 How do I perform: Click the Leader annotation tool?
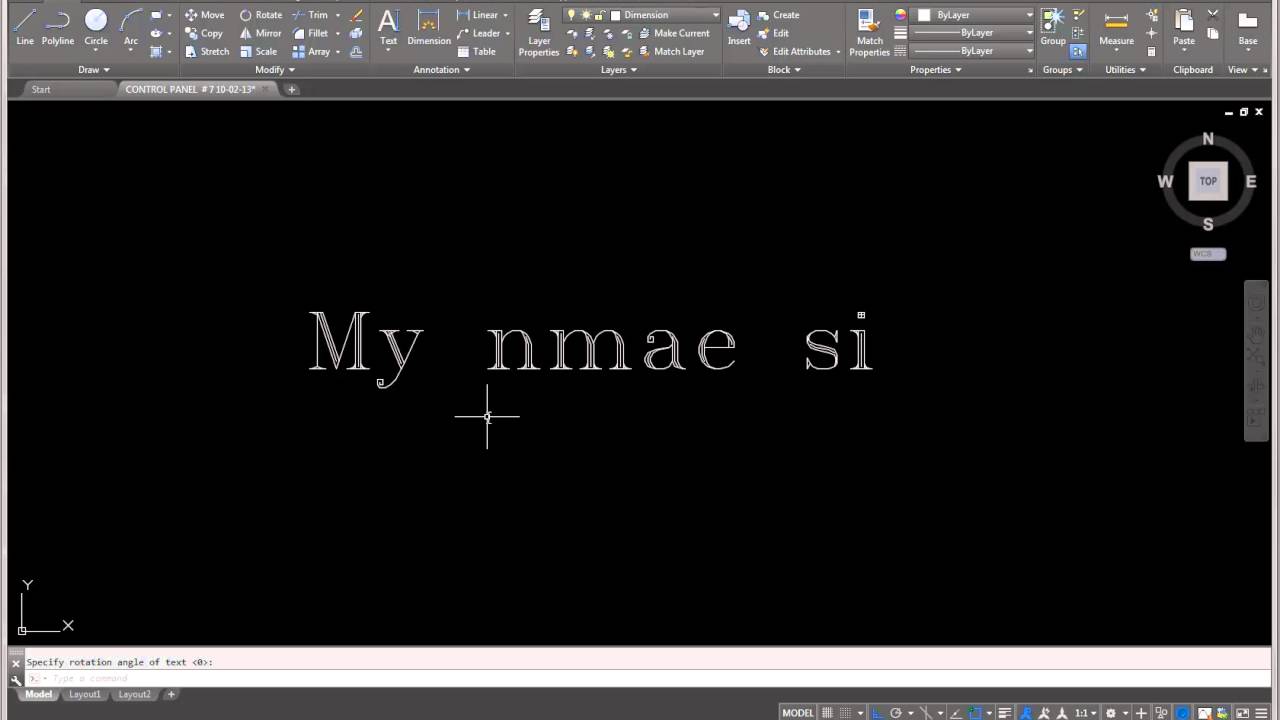pyautogui.click(x=479, y=33)
